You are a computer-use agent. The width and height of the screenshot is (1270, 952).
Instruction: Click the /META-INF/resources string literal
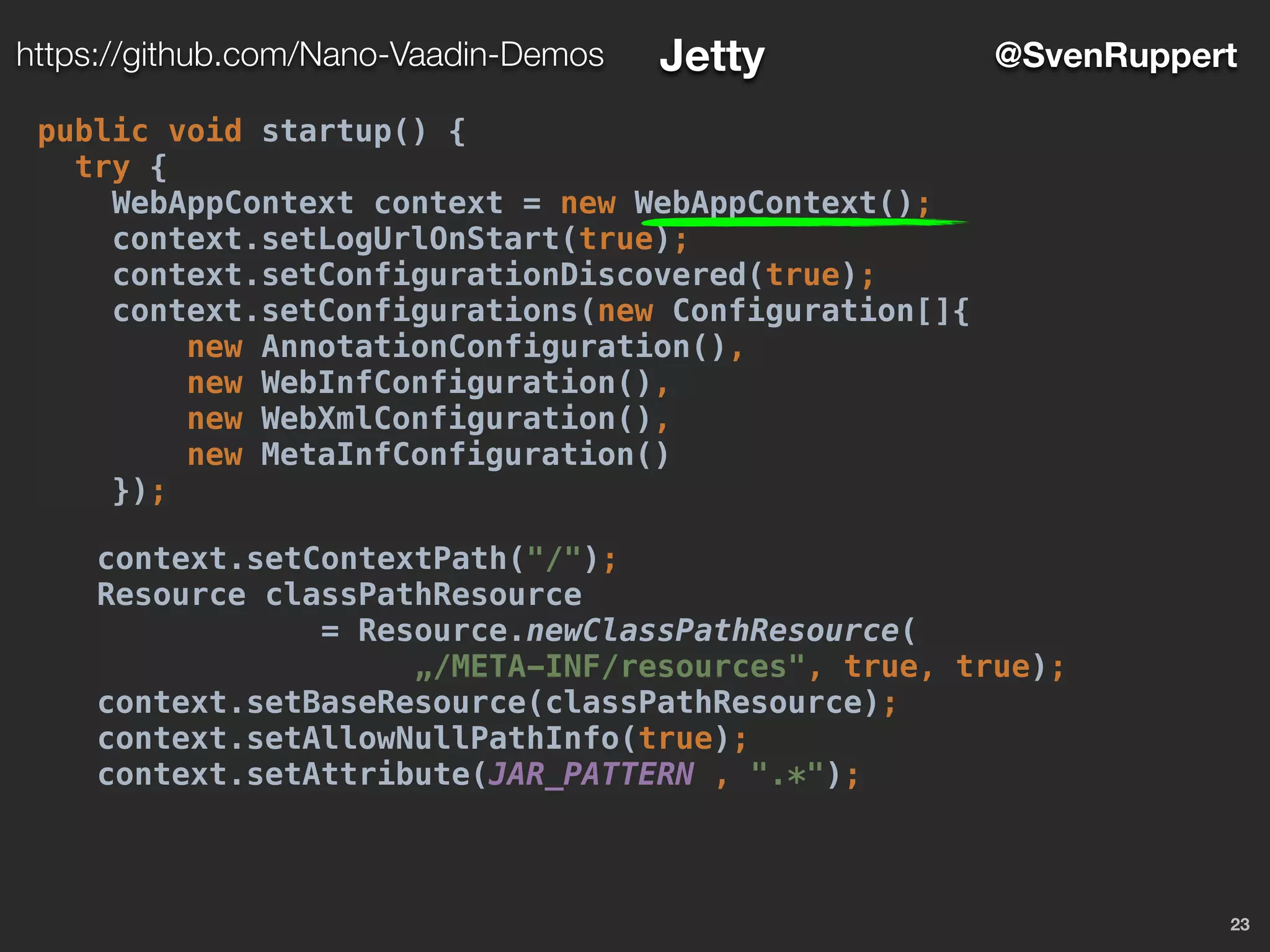(x=610, y=667)
